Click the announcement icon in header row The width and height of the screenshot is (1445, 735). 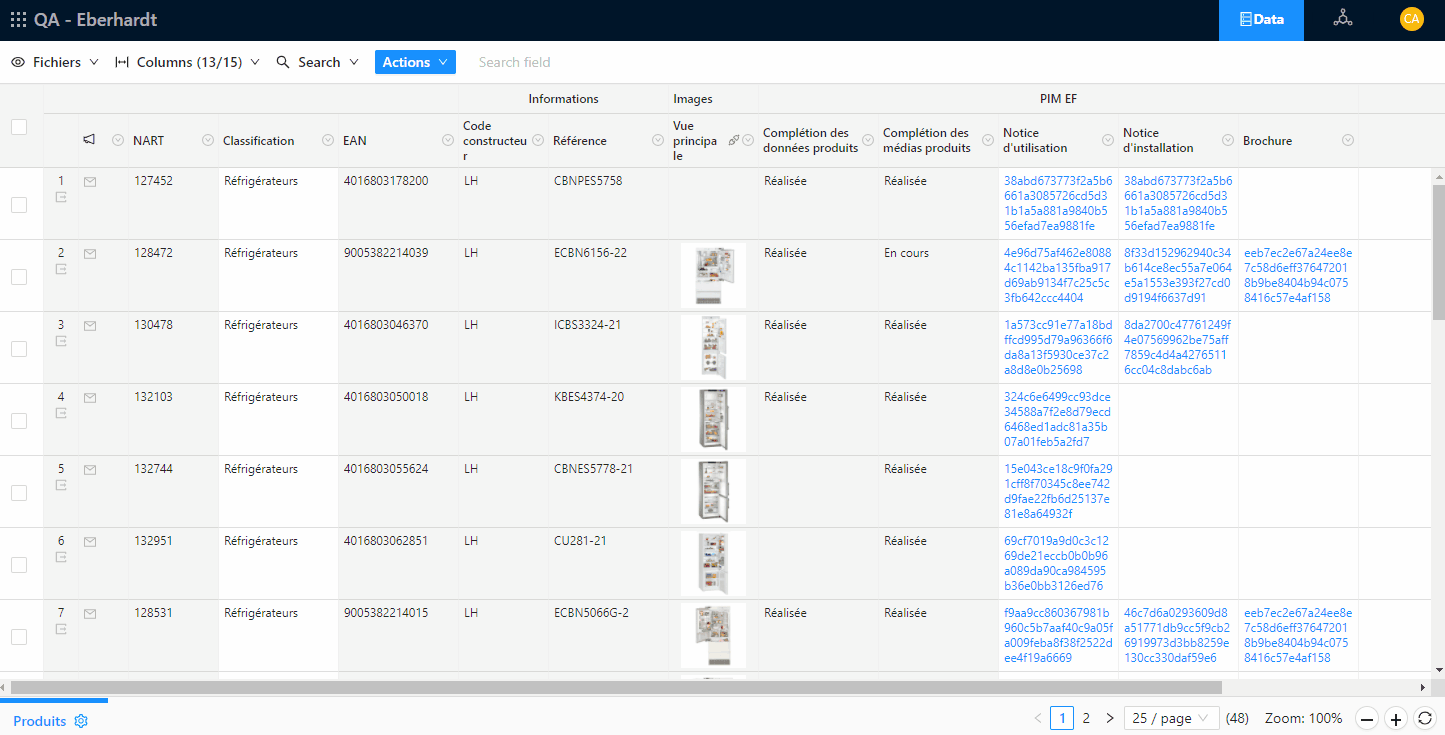click(x=89, y=140)
